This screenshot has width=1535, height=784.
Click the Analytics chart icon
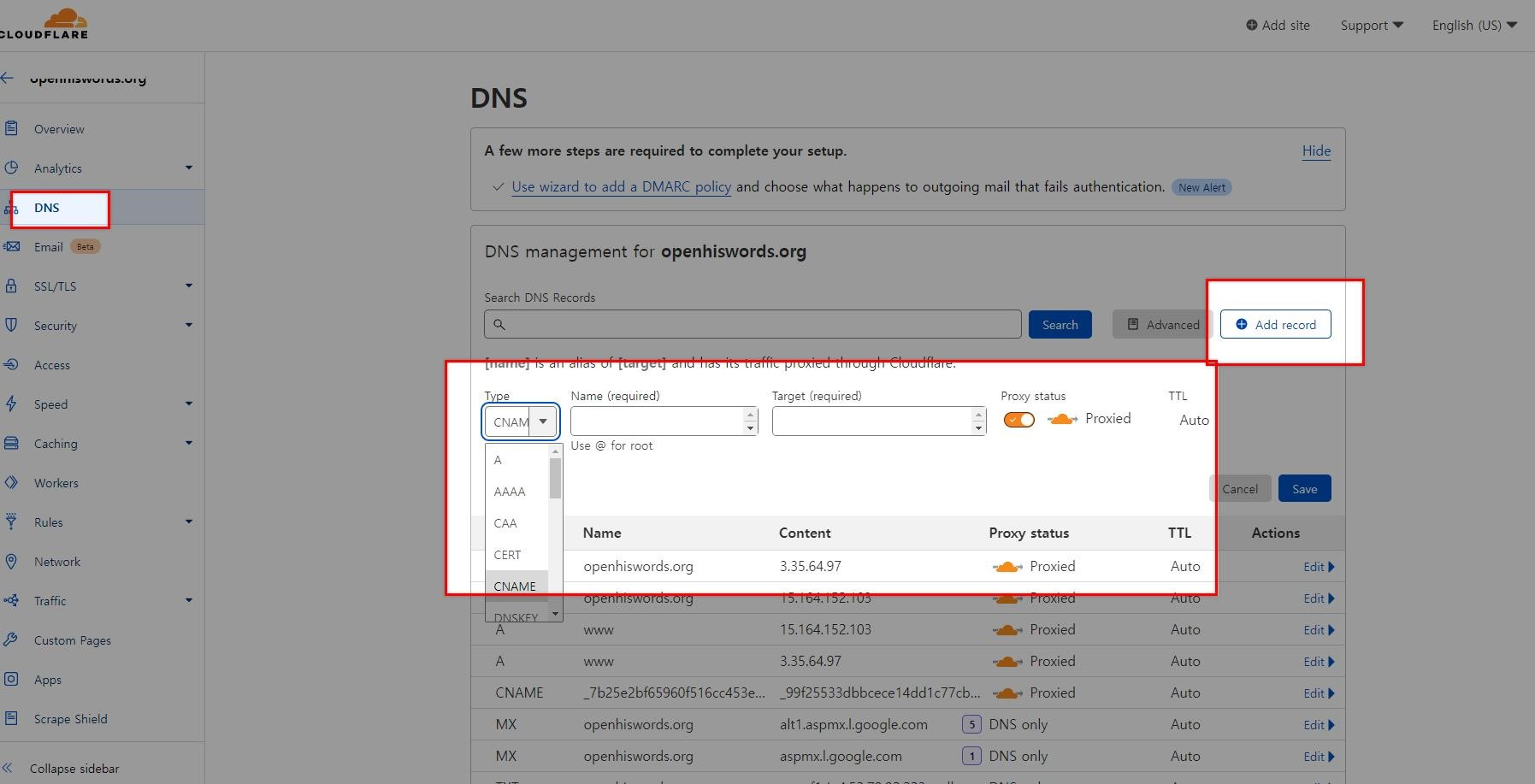click(11, 168)
